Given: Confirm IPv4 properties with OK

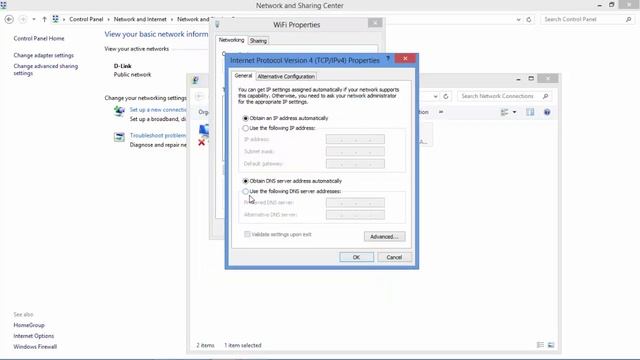Looking at the screenshot, I should click(x=356, y=257).
